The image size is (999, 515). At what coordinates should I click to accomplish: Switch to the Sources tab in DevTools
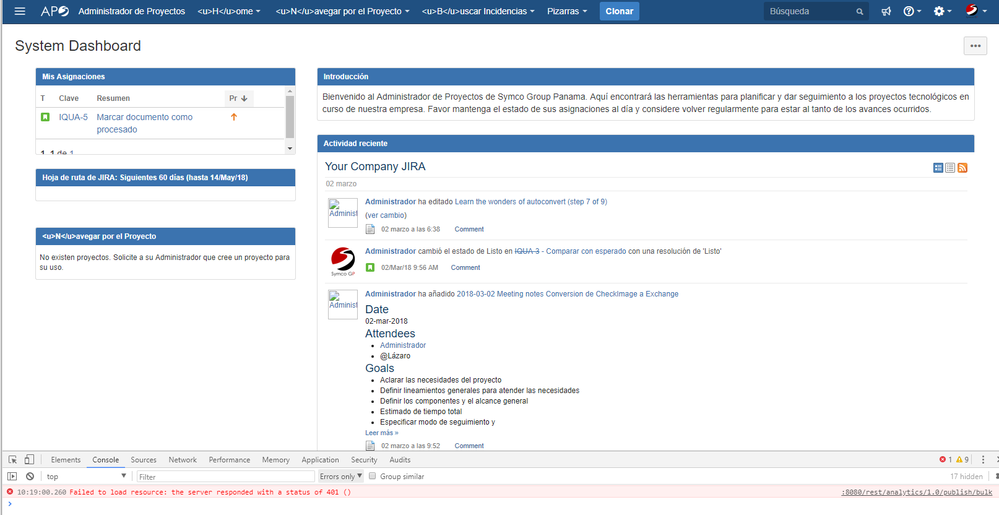[x=143, y=460]
